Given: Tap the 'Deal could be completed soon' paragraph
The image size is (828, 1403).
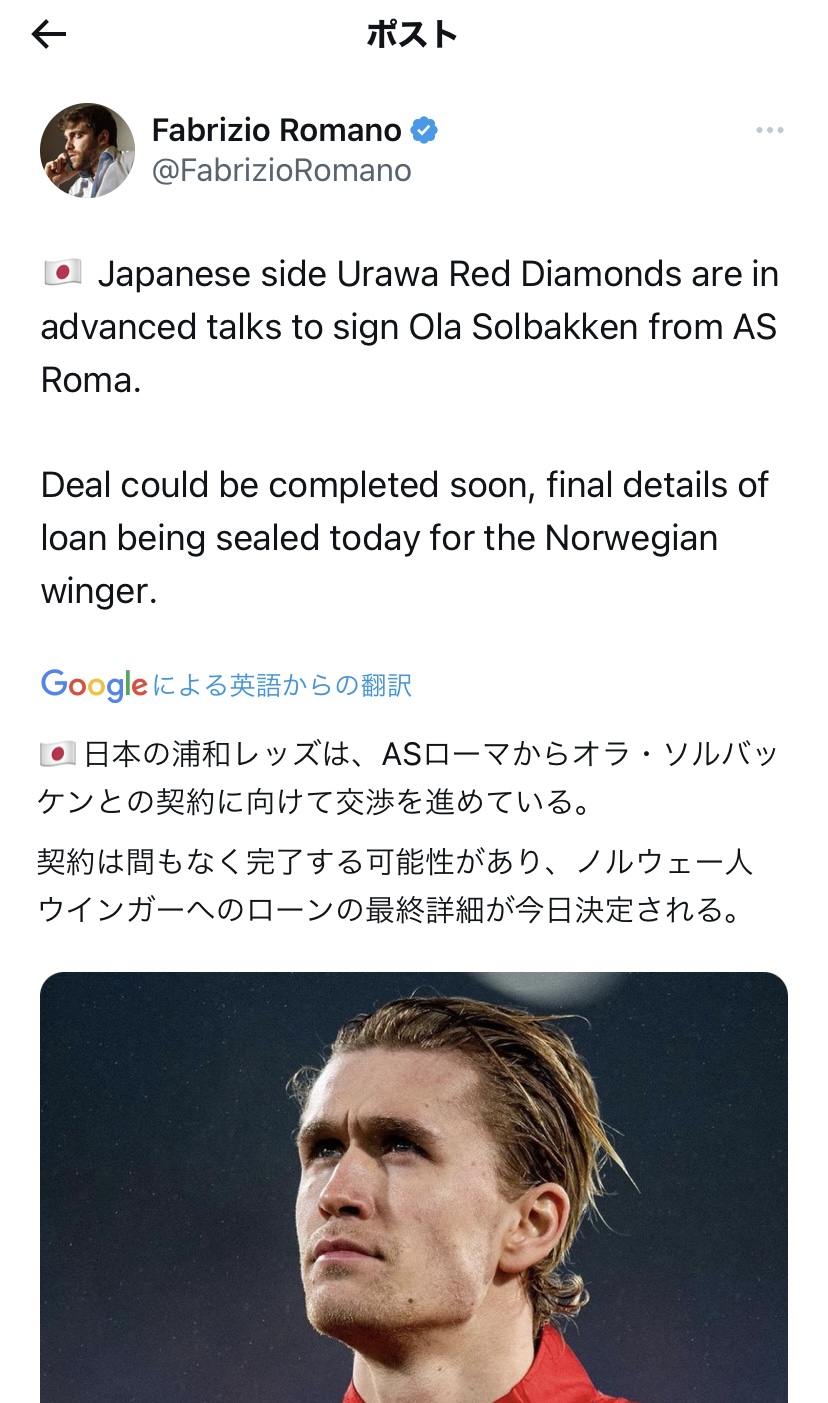Looking at the screenshot, I should pyautogui.click(x=404, y=538).
